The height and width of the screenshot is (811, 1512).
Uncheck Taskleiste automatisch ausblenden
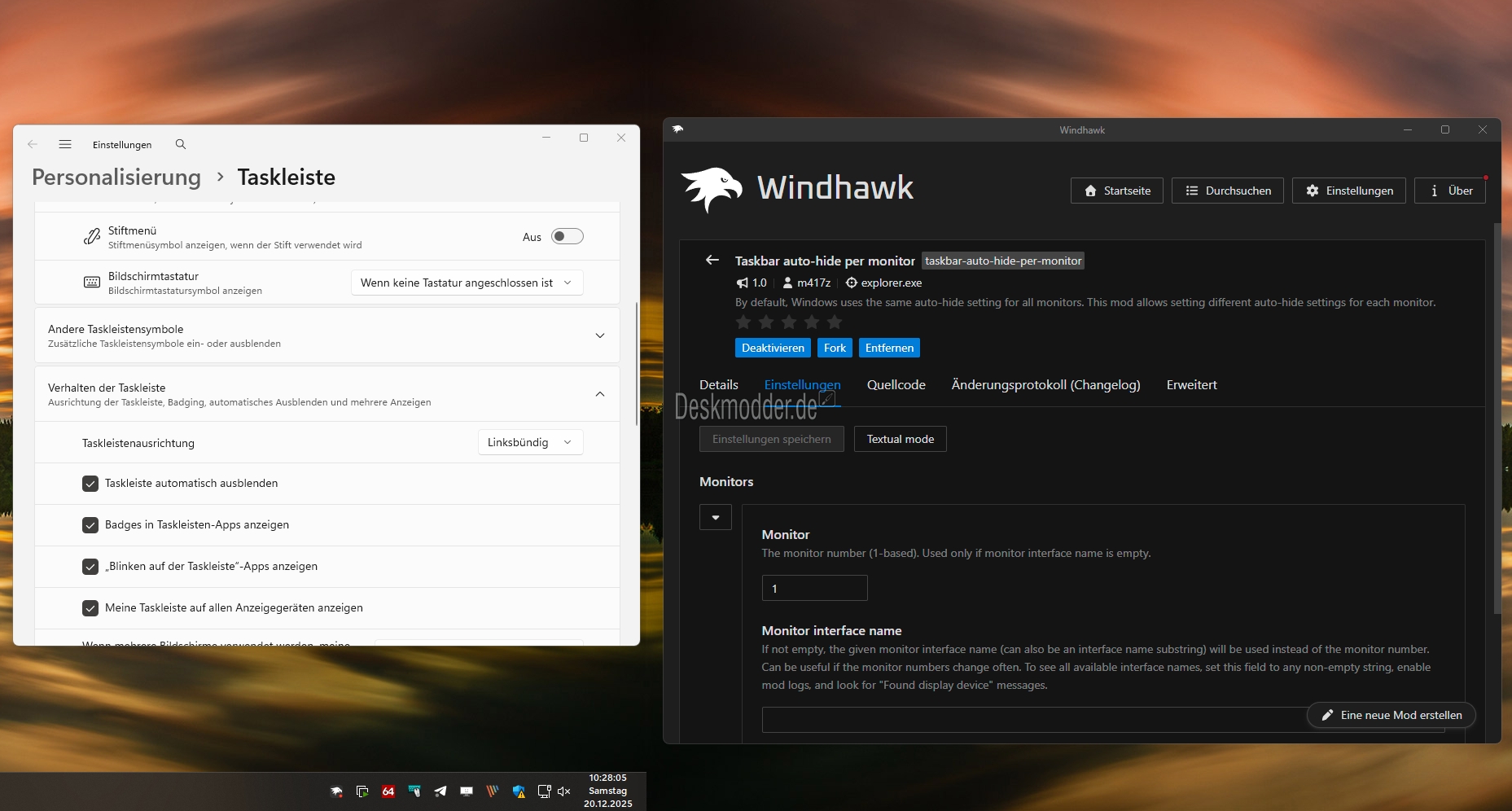[x=90, y=484]
